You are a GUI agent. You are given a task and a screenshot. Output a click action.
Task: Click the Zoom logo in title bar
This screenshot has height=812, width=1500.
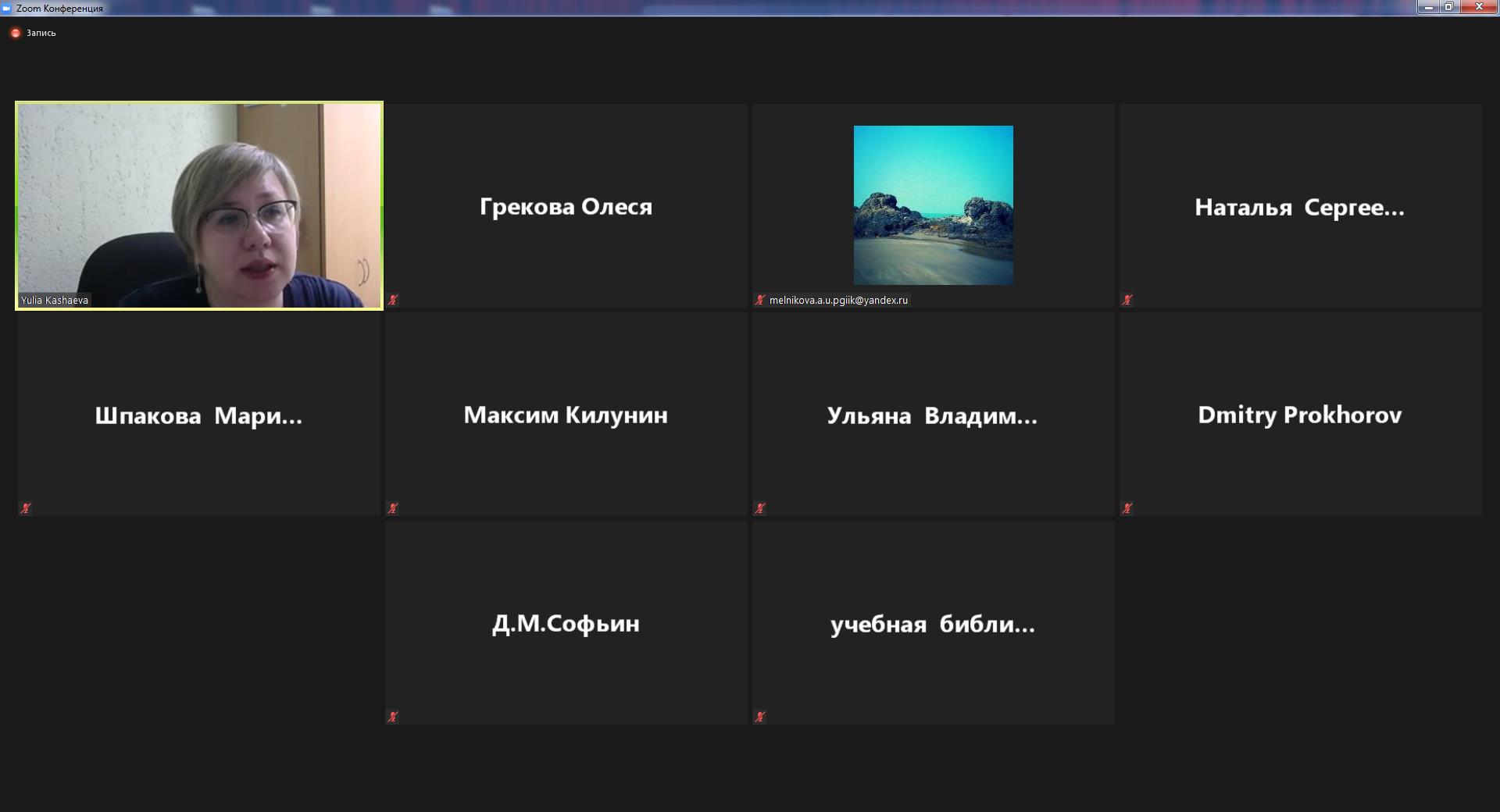(x=6, y=8)
